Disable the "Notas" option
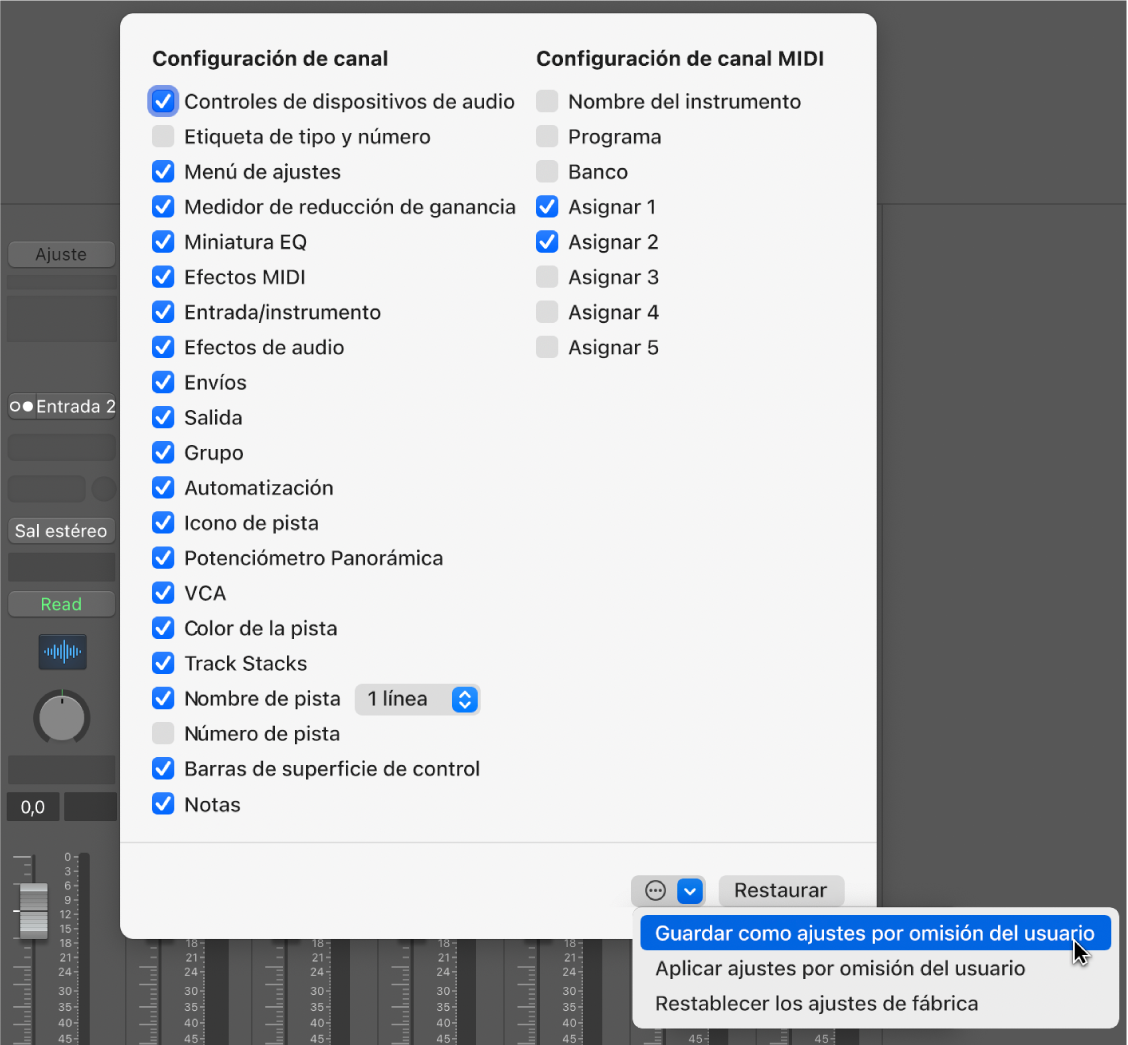The width and height of the screenshot is (1128, 1045). pyautogui.click(x=163, y=804)
